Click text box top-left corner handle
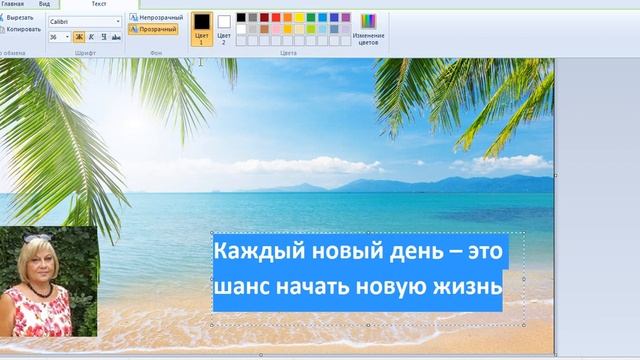 point(212,233)
